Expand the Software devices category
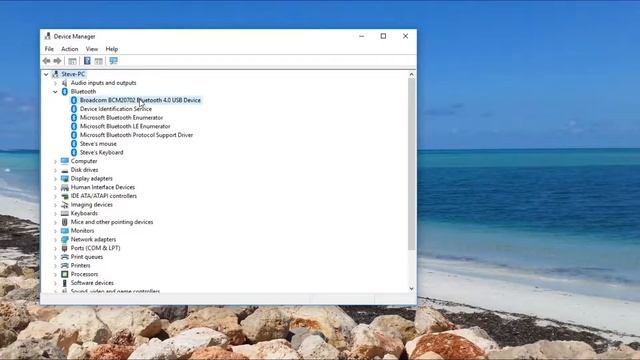 point(55,283)
